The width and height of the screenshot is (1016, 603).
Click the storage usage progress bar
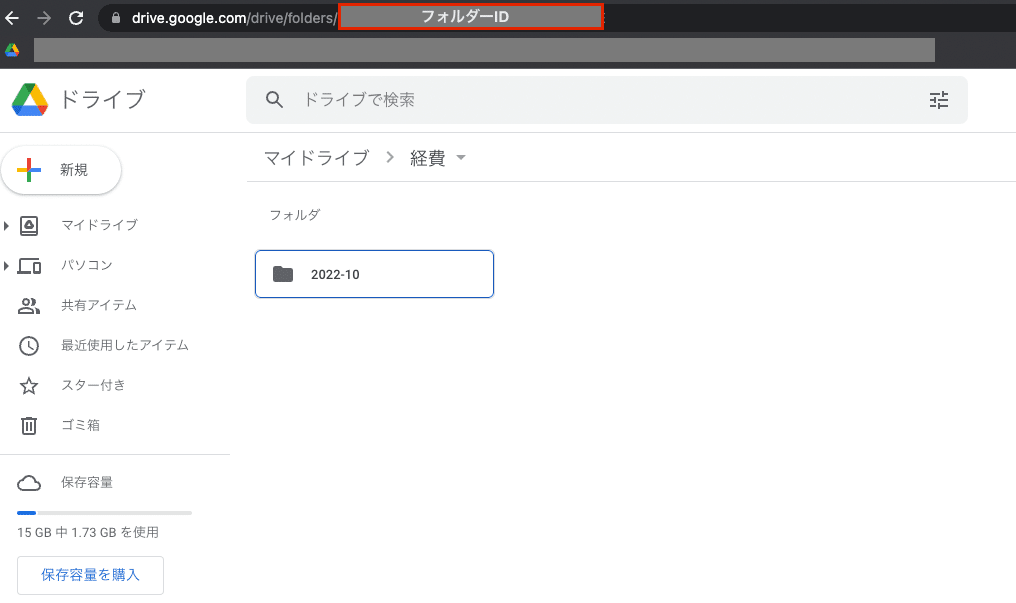pos(104,513)
